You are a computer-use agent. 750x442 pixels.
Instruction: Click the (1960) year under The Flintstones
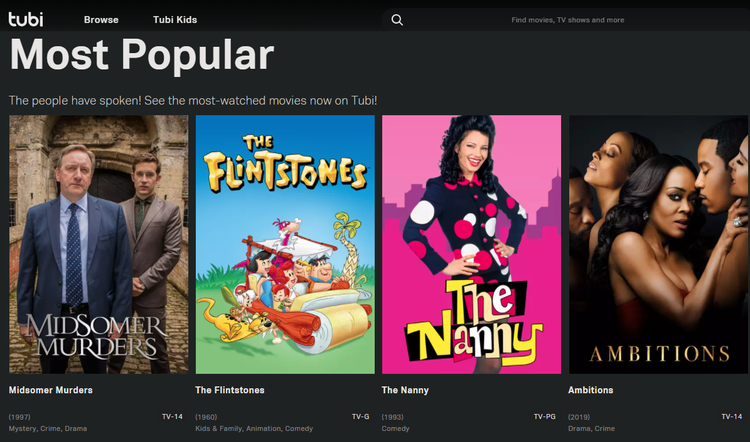pyautogui.click(x=206, y=417)
